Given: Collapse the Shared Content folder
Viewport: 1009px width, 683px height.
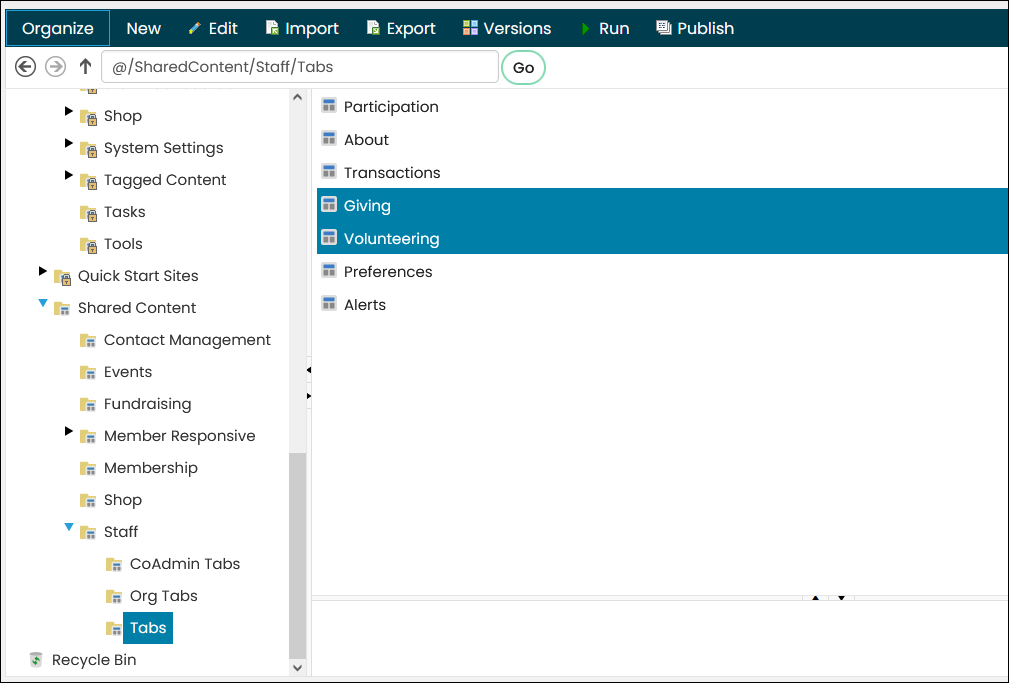Looking at the screenshot, I should coord(42,303).
